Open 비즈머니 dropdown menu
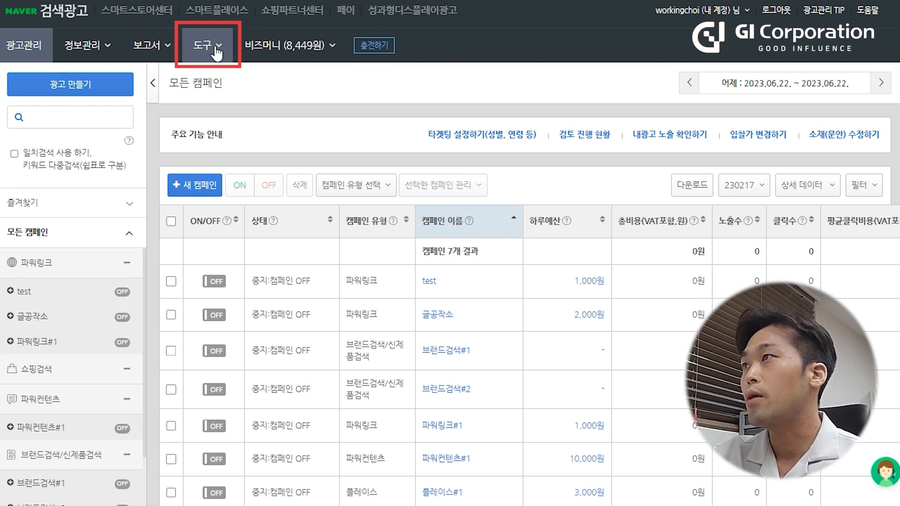Screen dimensions: 900x506 [x=290, y=45]
